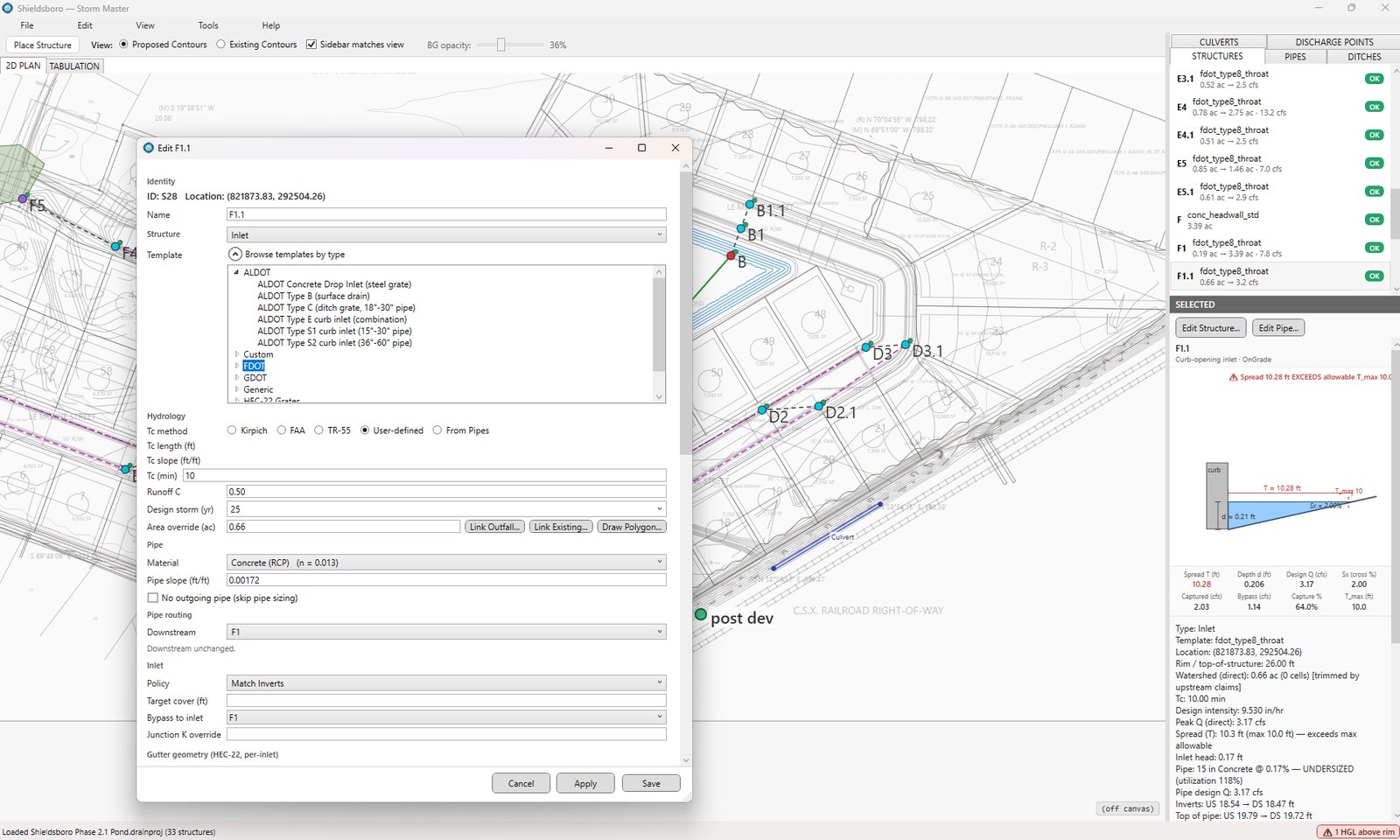
Task: Select the post dev green node on plan
Action: tap(700, 614)
